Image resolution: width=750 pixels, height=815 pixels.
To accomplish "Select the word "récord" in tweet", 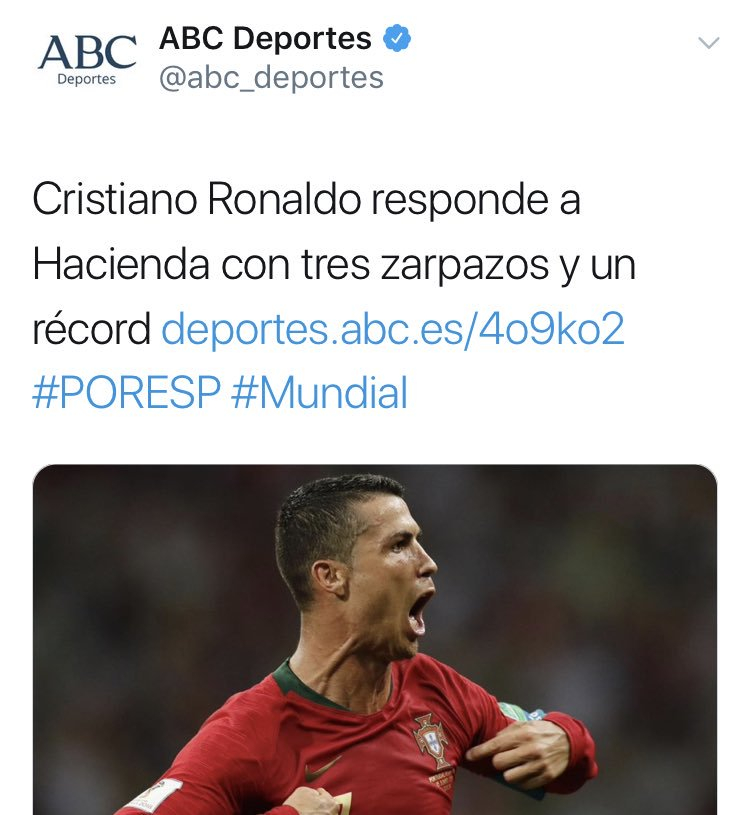I will [91, 329].
